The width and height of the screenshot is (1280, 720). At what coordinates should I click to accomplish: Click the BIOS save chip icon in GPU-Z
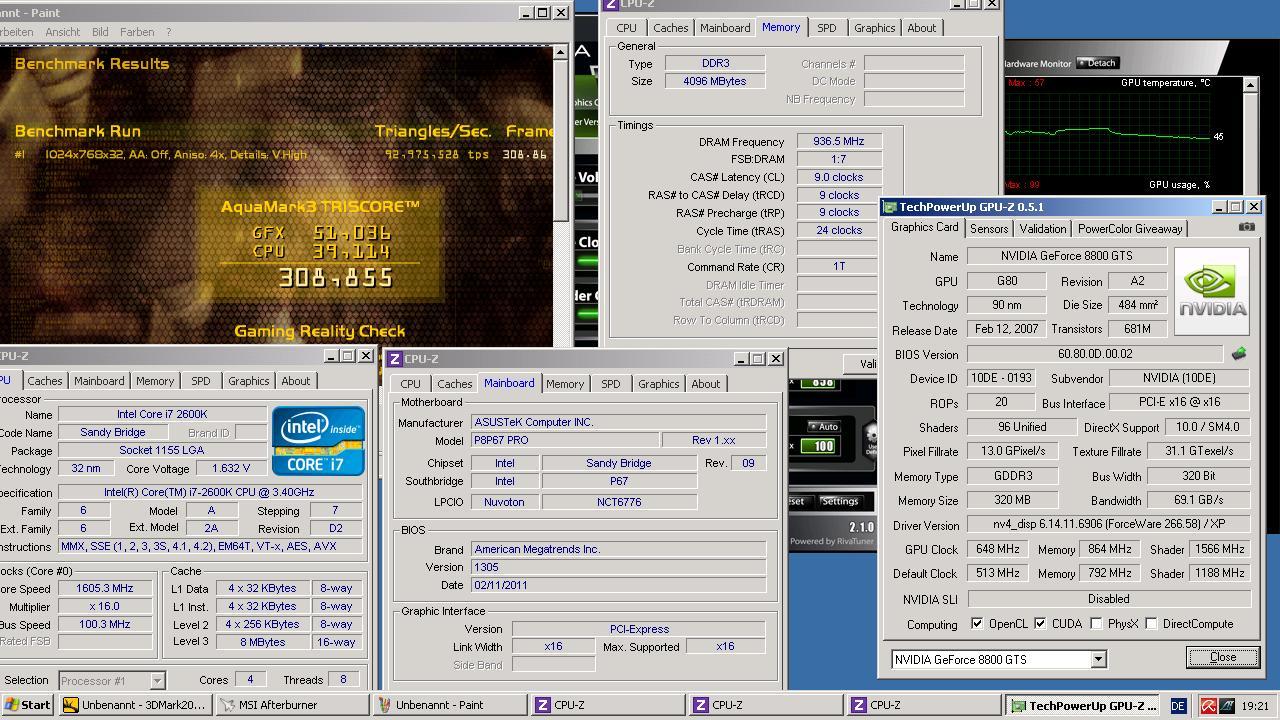tap(1238, 354)
